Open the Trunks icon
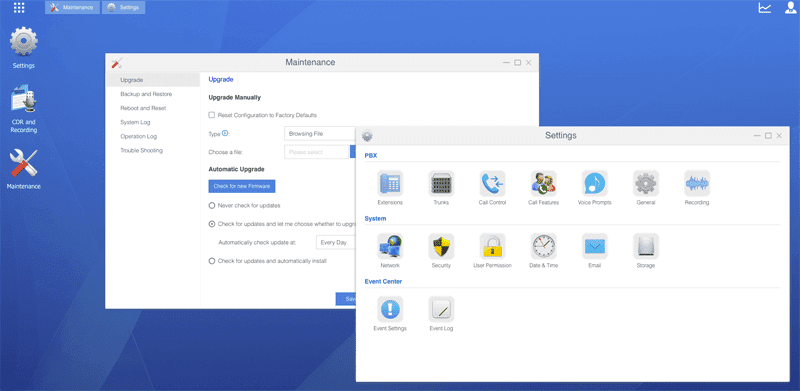The image size is (800, 391). pos(441,183)
